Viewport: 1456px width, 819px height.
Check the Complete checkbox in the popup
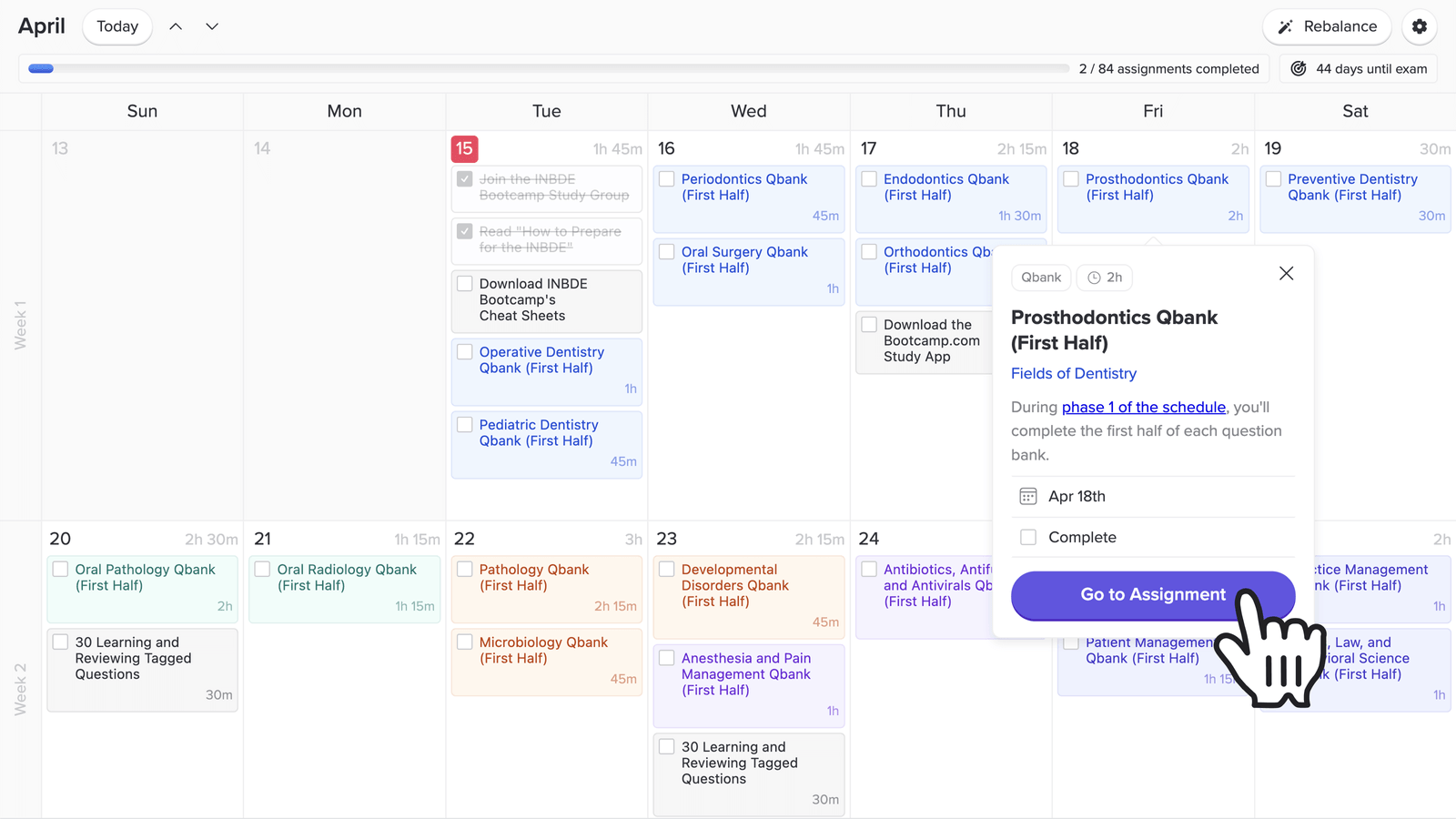[x=1028, y=537]
